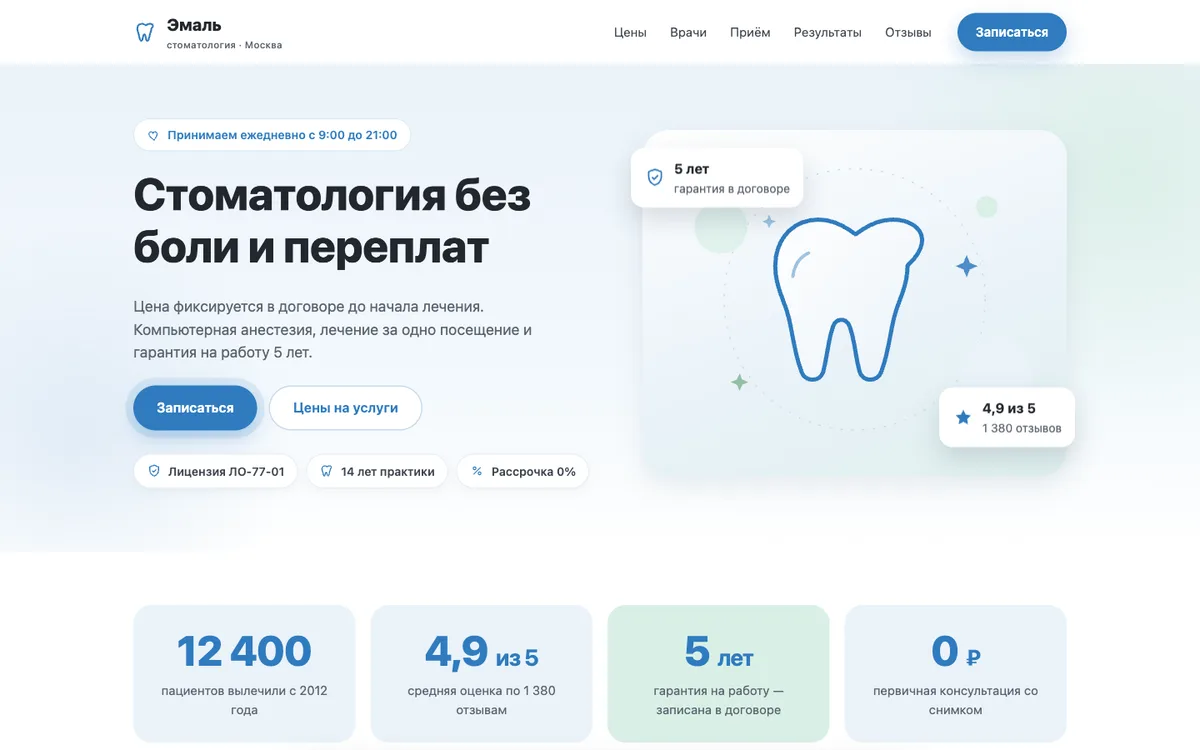Viewport: 1200px width, 750px height.
Task: Click the 14 лет практики label
Action: 388,471
